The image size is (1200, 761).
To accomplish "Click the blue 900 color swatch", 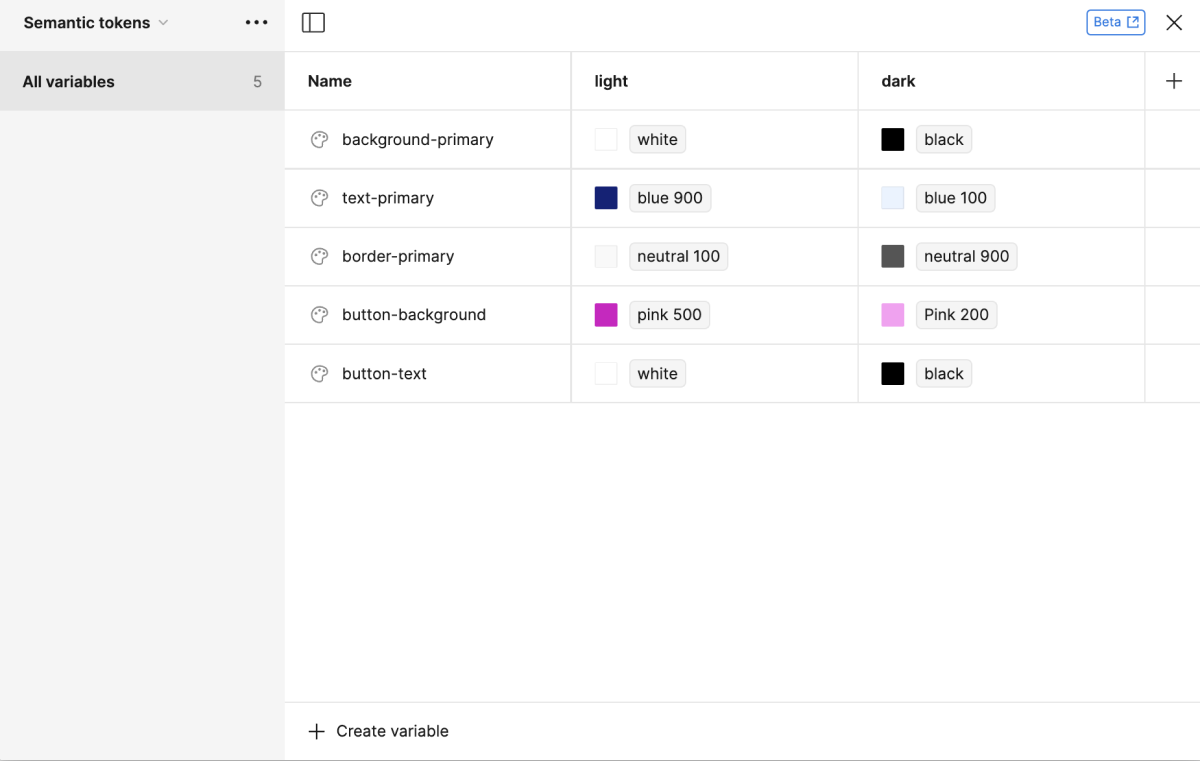I will click(x=606, y=198).
